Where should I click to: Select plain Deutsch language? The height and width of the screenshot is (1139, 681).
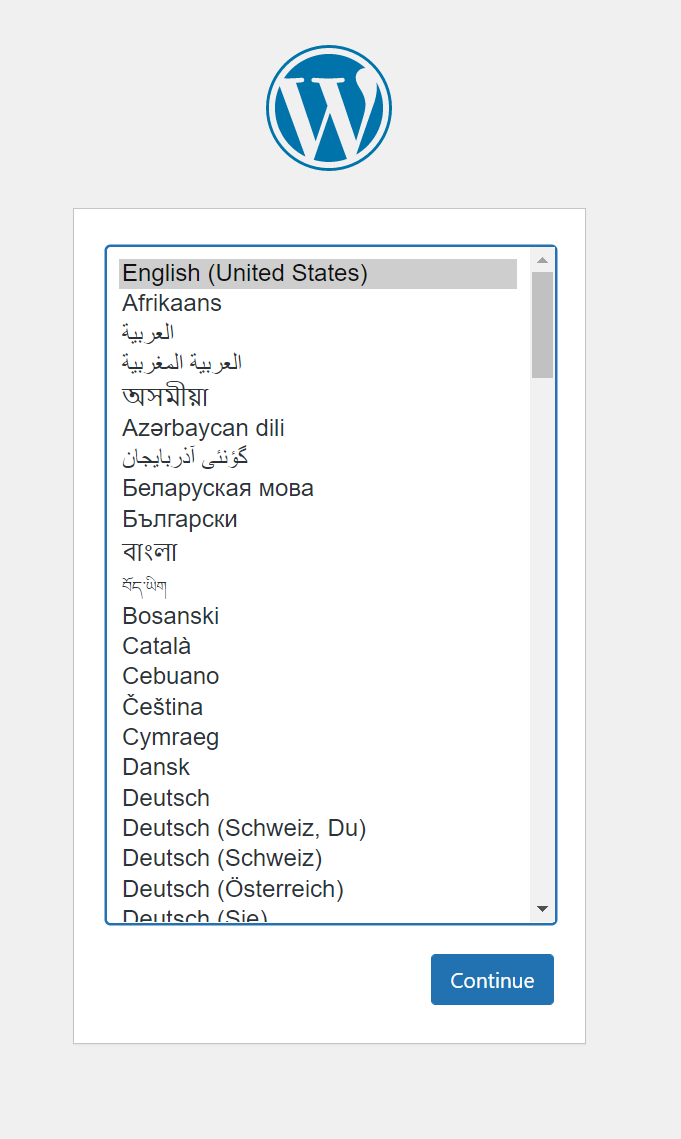click(166, 798)
